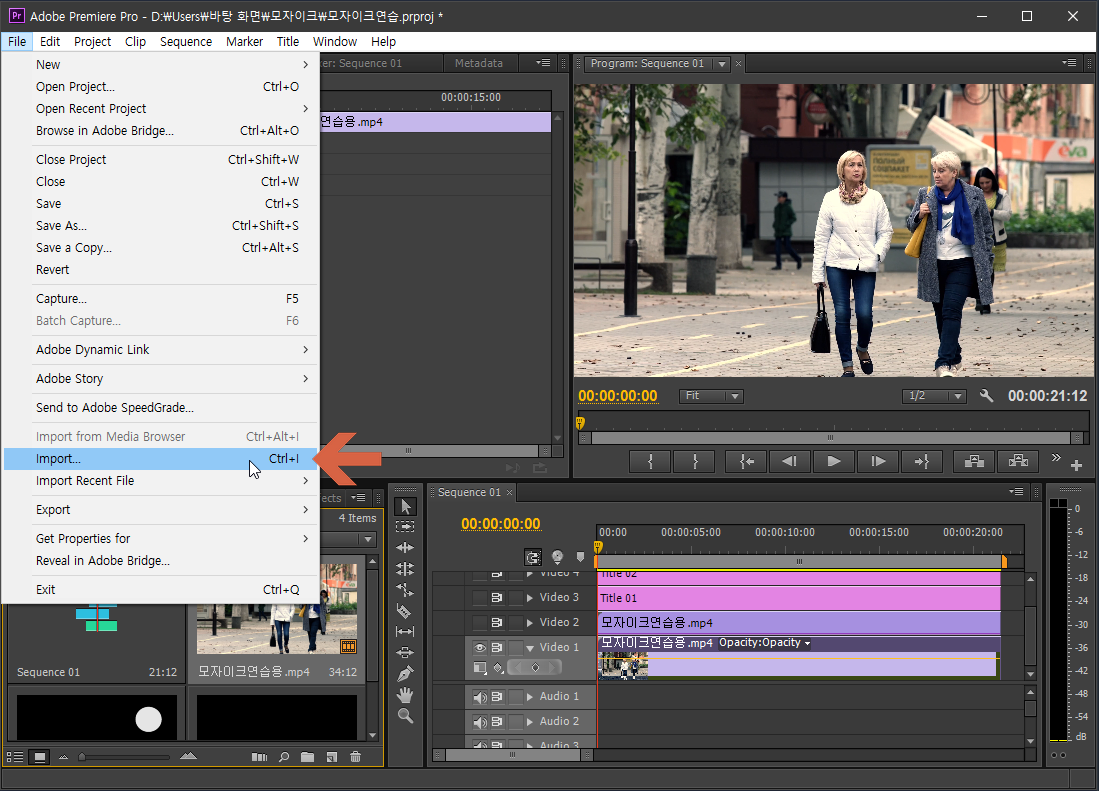Screen dimensions: 1099x791
Task: Select the Title 01 clip in timeline
Action: 799,598
